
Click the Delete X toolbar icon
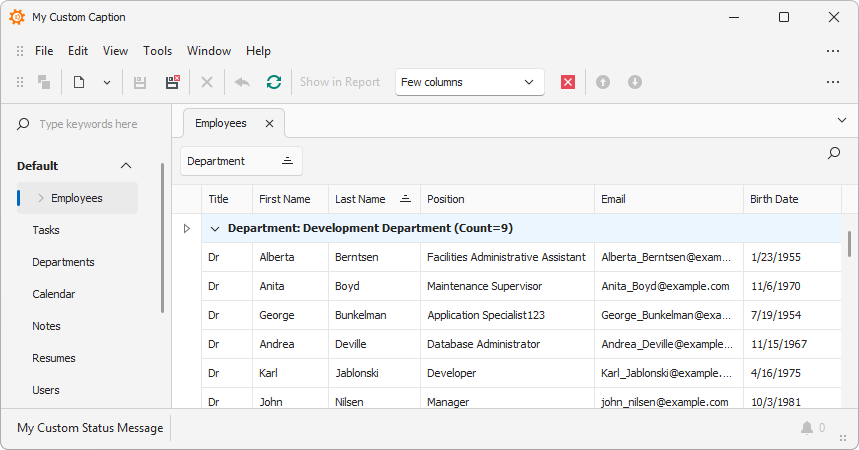click(x=207, y=82)
